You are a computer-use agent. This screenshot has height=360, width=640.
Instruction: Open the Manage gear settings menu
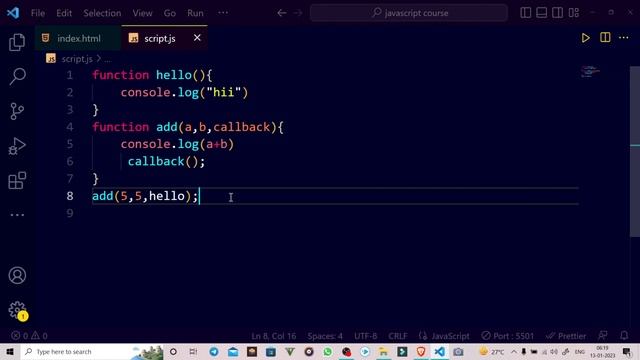click(x=17, y=310)
